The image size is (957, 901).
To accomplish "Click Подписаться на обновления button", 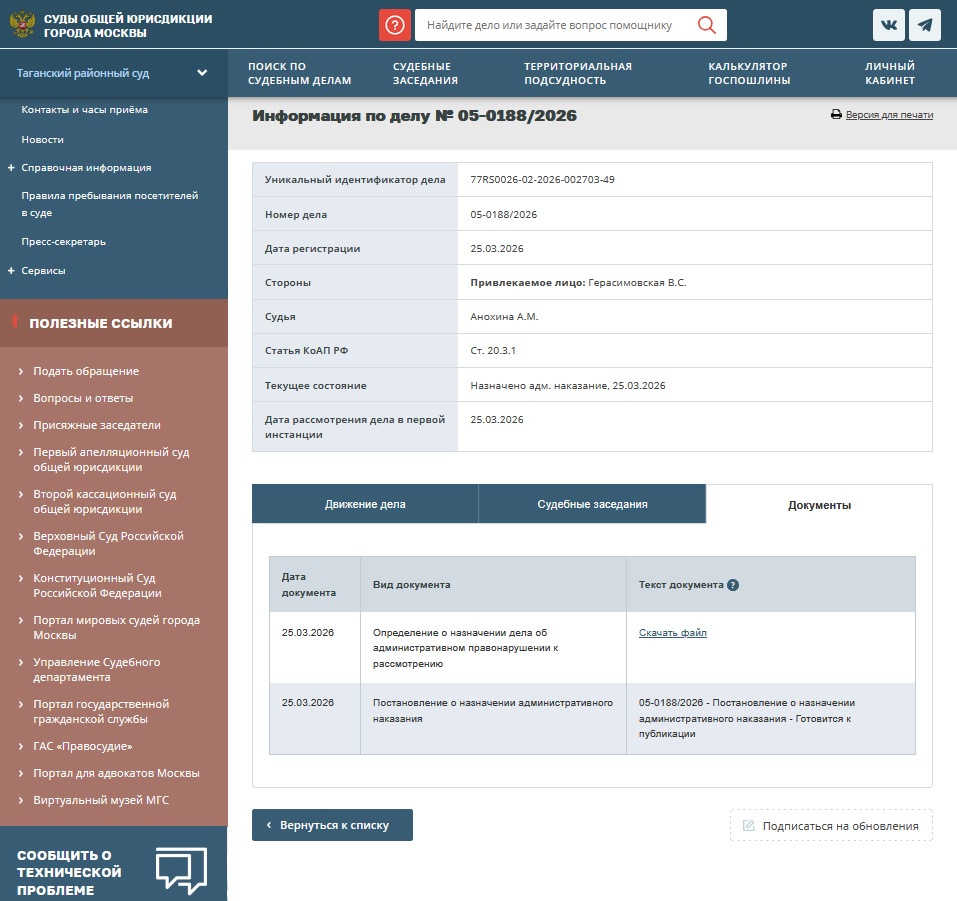I will pos(830,826).
